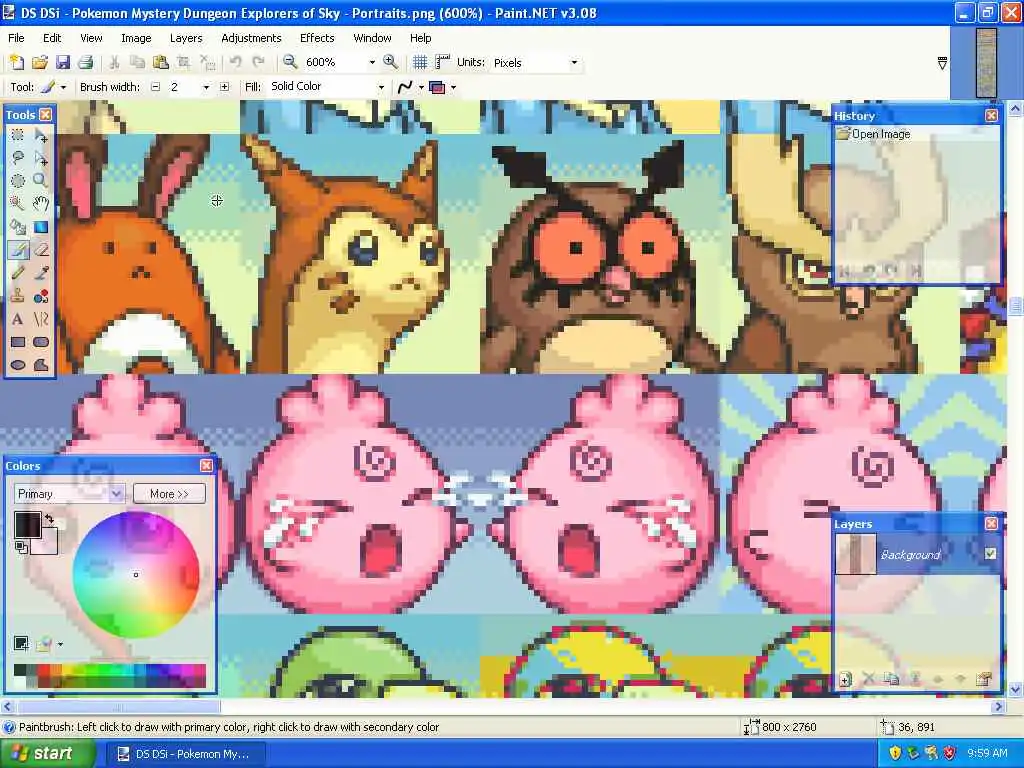Select the Pan hand tool

click(41, 203)
